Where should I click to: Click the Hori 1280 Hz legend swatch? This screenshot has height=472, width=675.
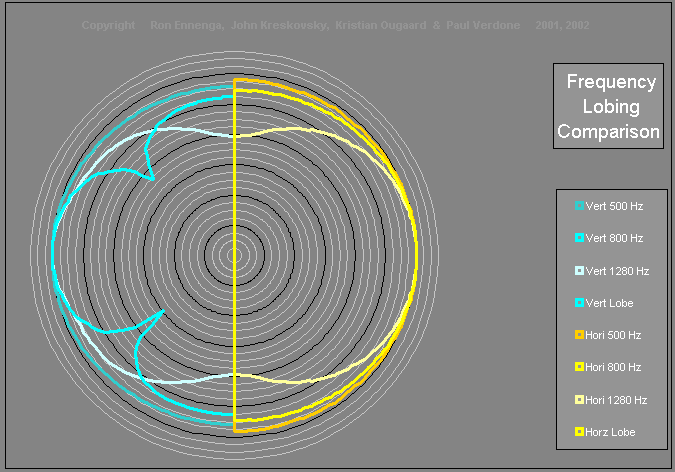[x=579, y=400]
